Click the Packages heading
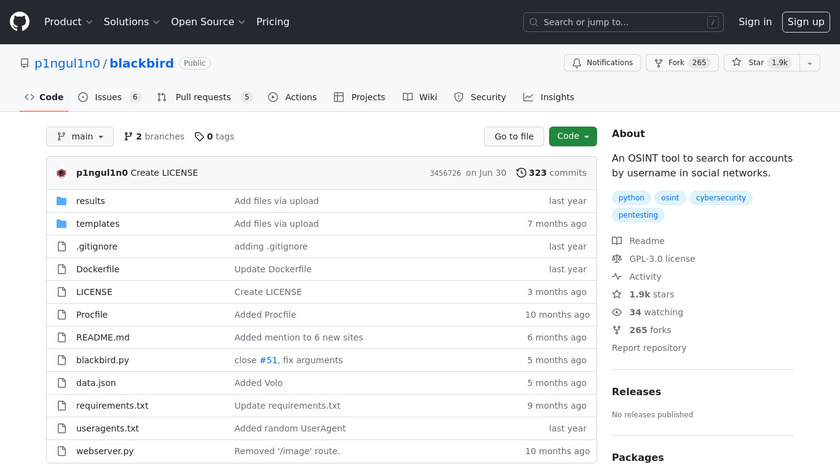 click(x=638, y=458)
